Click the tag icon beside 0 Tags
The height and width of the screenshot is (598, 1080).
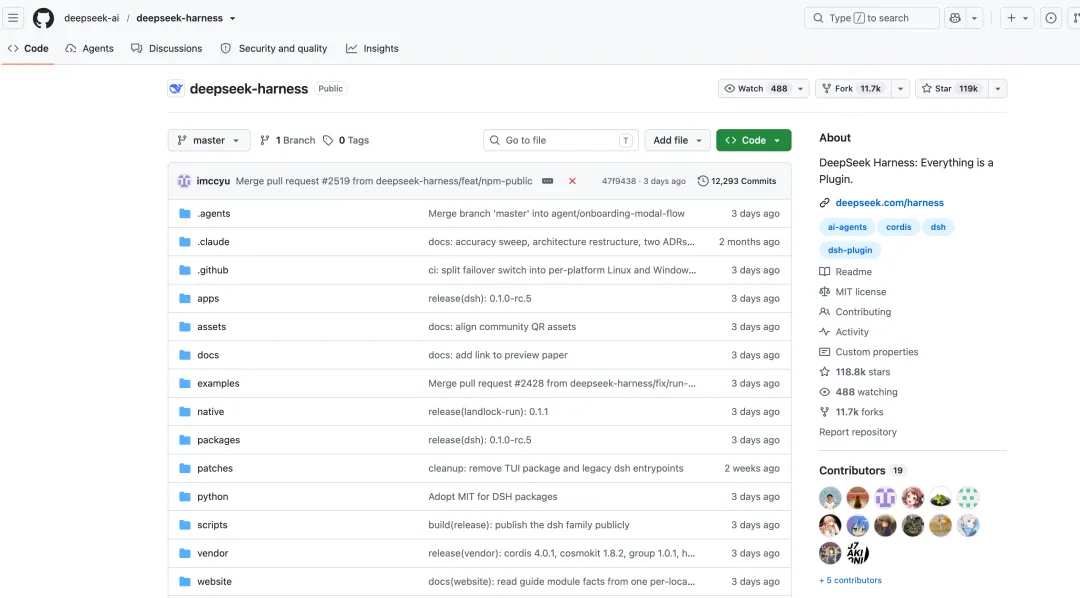click(328, 140)
